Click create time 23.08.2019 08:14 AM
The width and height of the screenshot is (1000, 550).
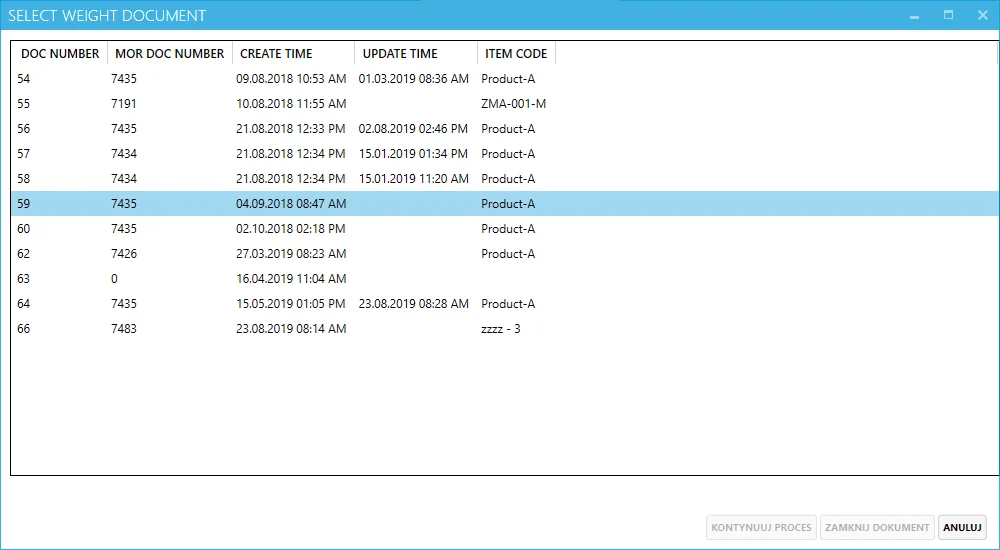pyautogui.click(x=291, y=329)
